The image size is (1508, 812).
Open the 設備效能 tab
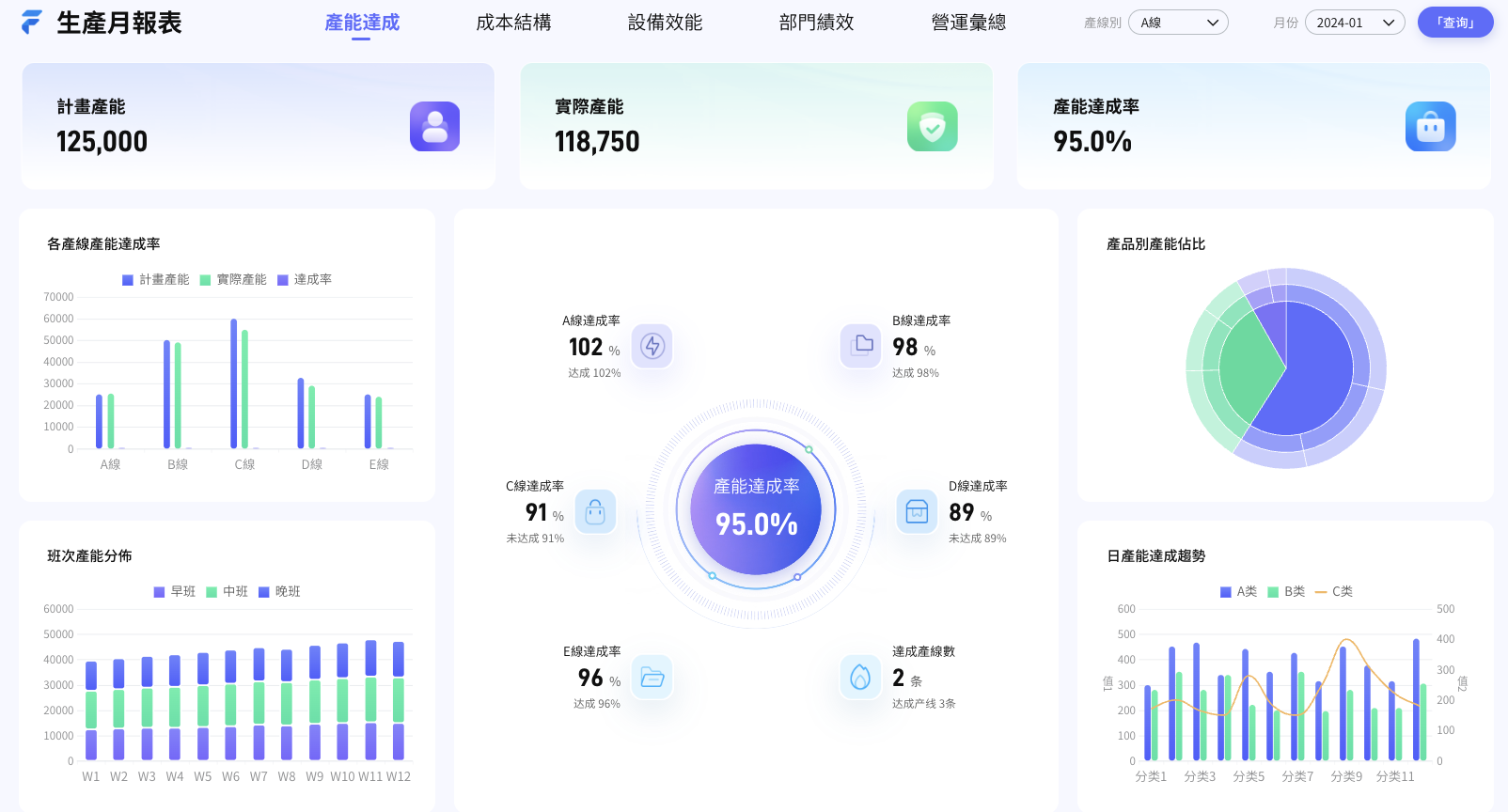pyautogui.click(x=665, y=23)
